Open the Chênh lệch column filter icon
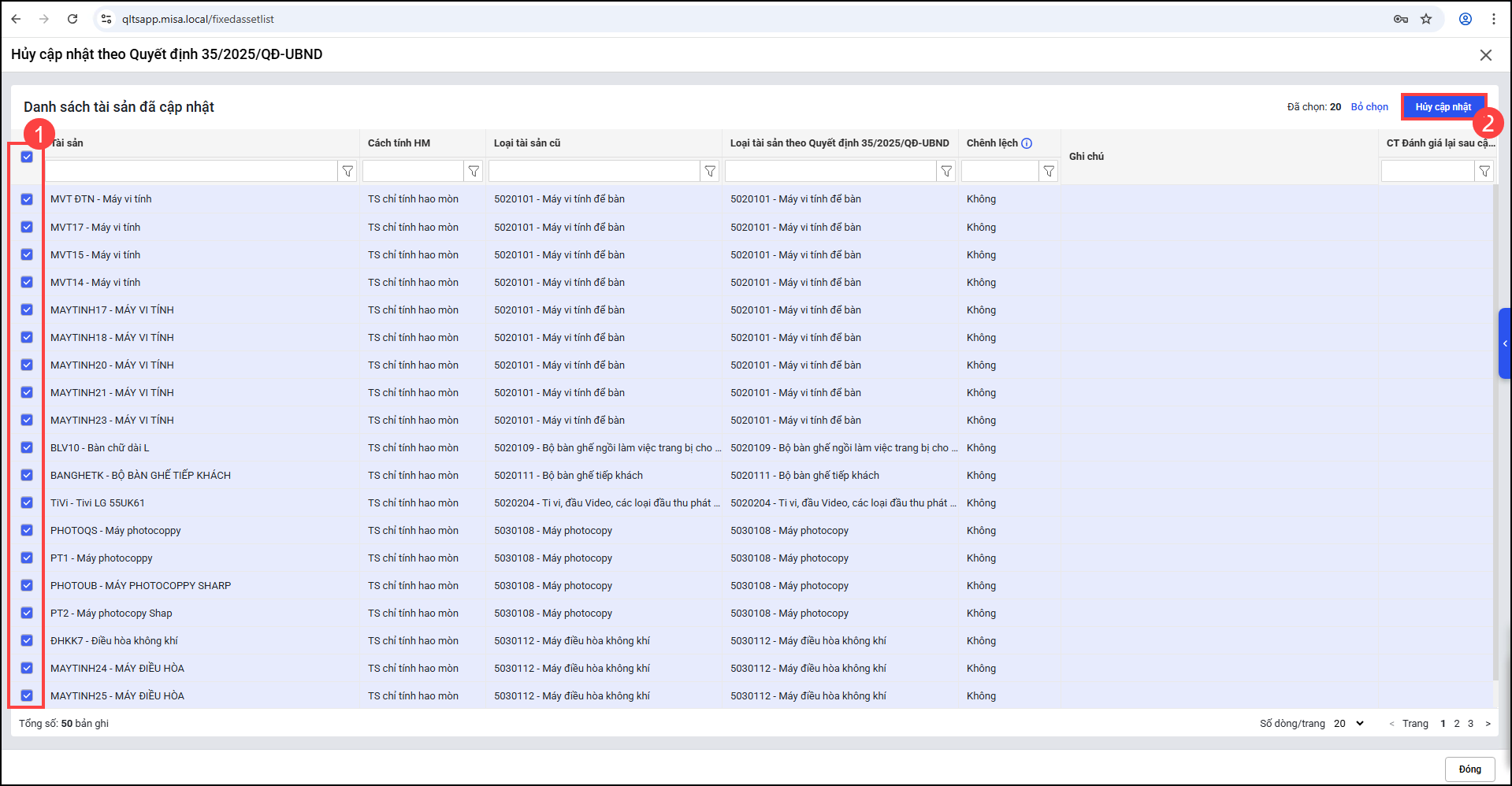 [x=1049, y=171]
